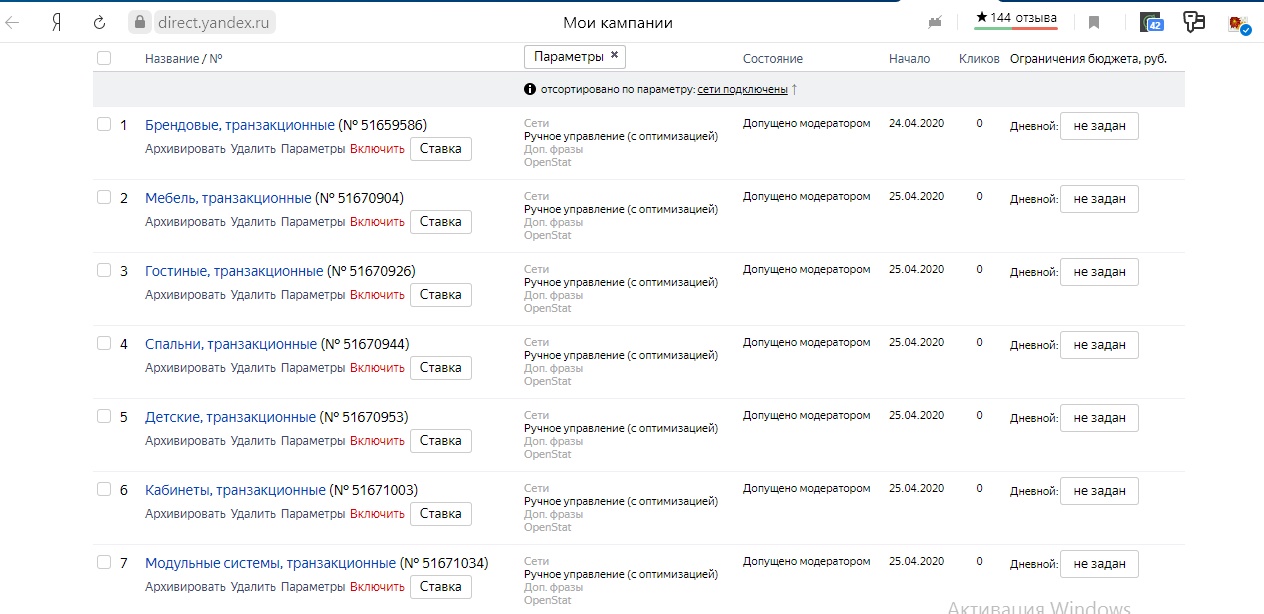Click campaign number № 51671034 text

[444, 563]
